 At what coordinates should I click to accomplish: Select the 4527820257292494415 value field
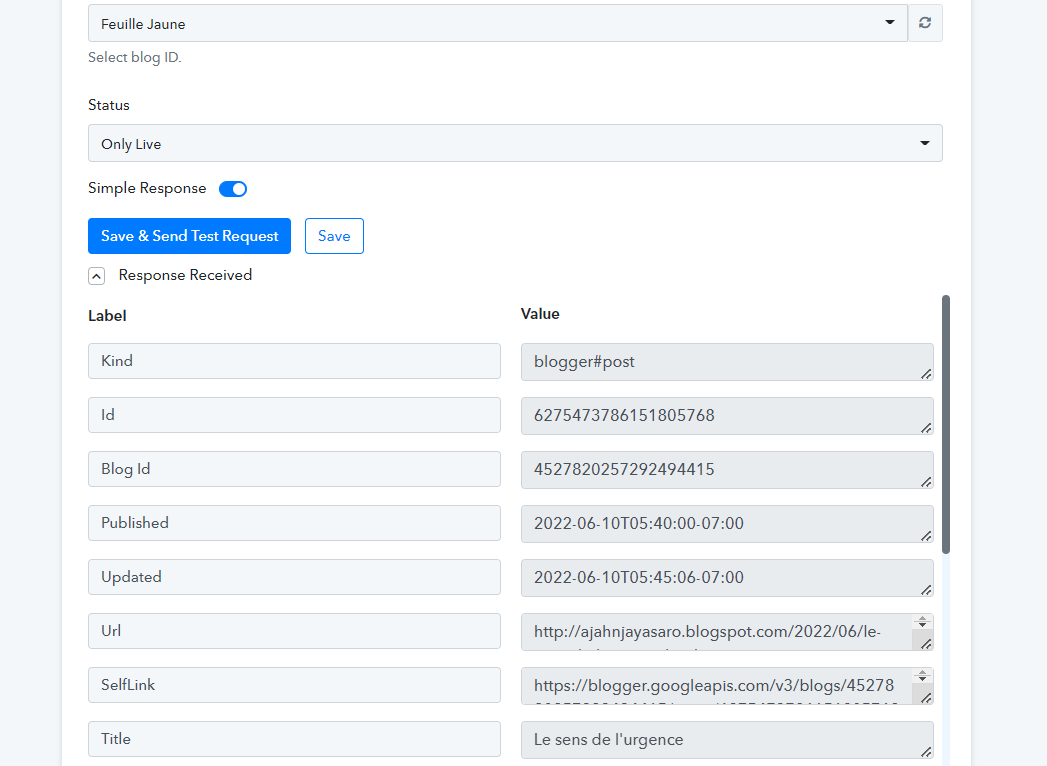(727, 469)
